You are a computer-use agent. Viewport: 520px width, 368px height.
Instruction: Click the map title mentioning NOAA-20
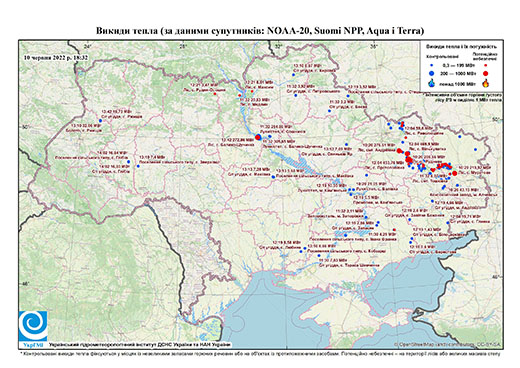[x=260, y=31]
